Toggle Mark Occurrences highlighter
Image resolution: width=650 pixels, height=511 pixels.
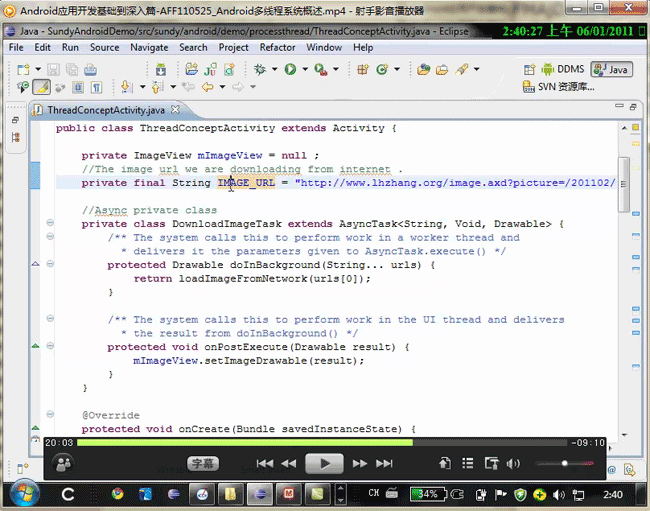(x=41, y=87)
